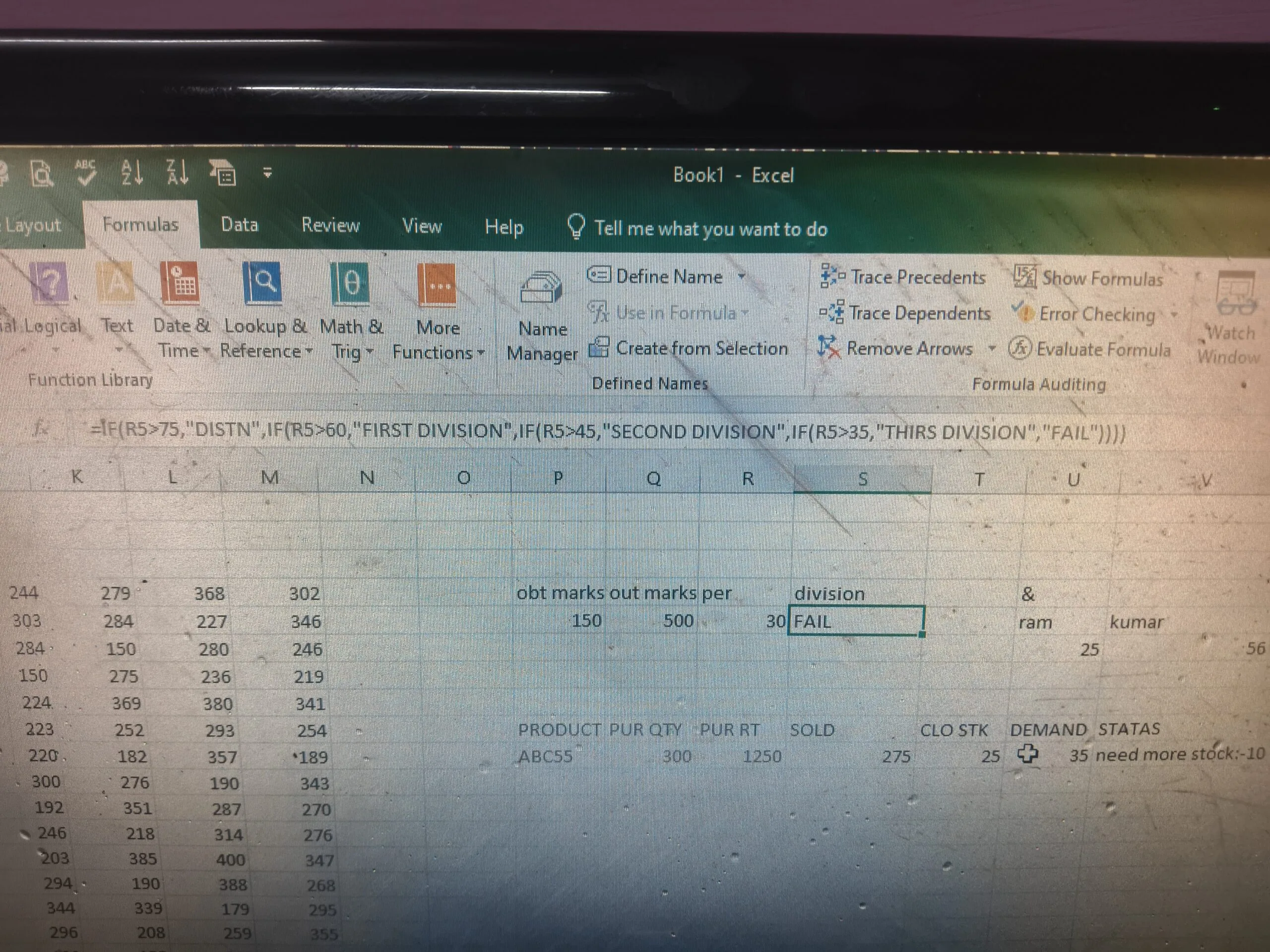1270x952 pixels.
Task: Click Create from Selection
Action: click(689, 348)
